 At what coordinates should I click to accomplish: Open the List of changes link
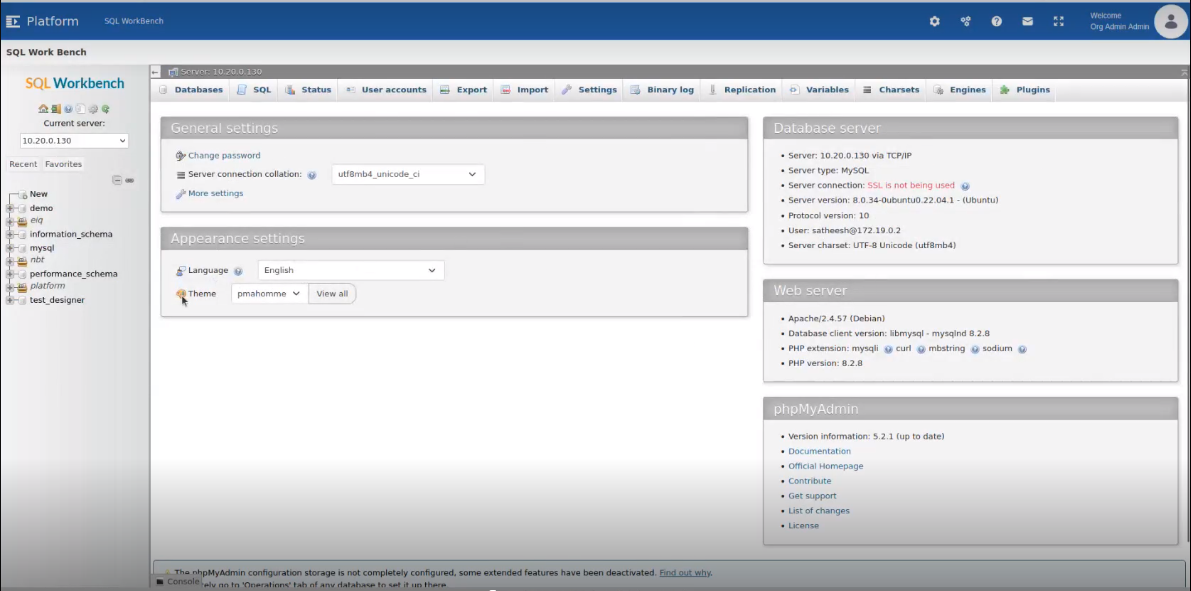pos(819,511)
